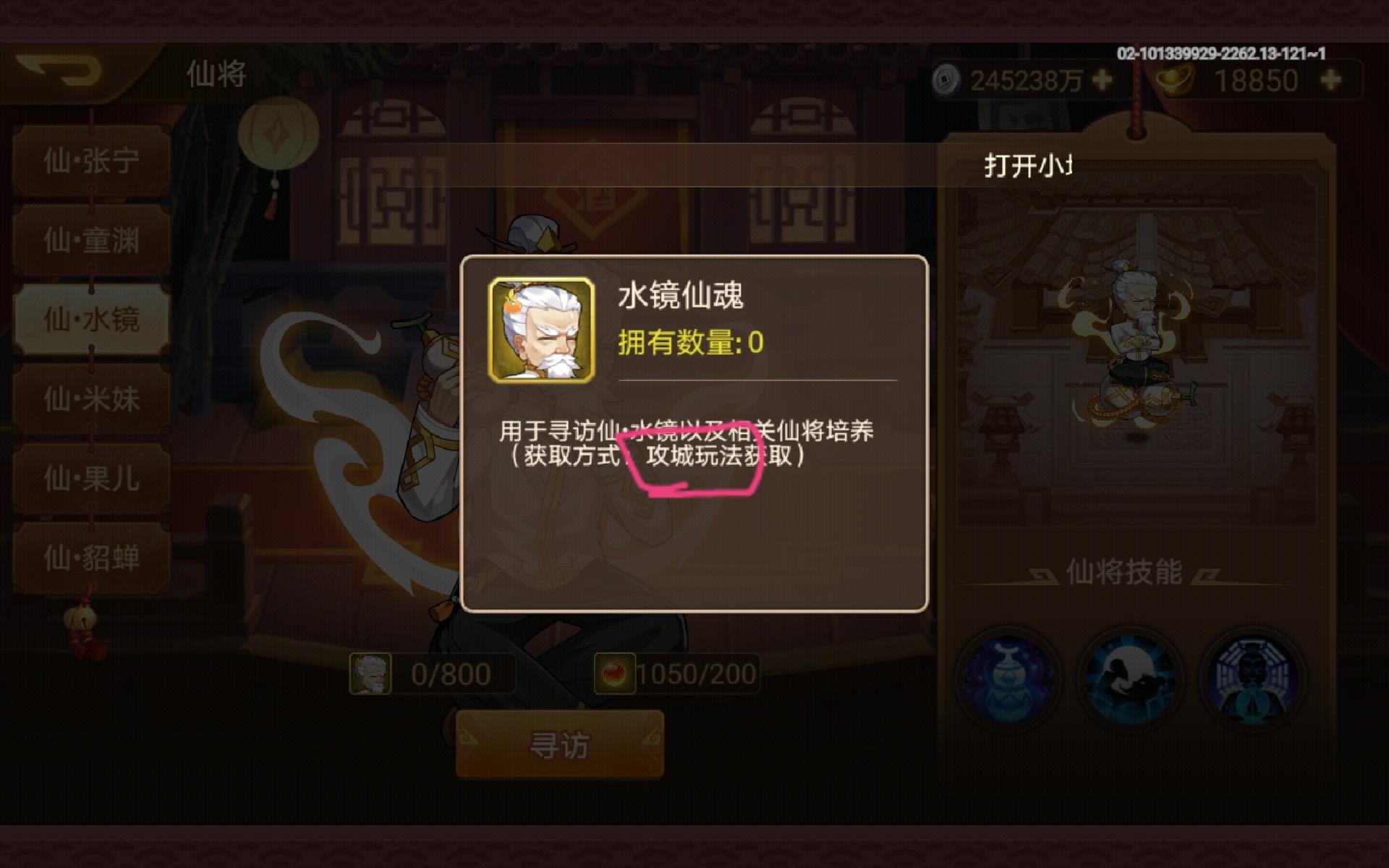Add more silver coins with plus icon
The image size is (1389, 868).
pos(1102,80)
